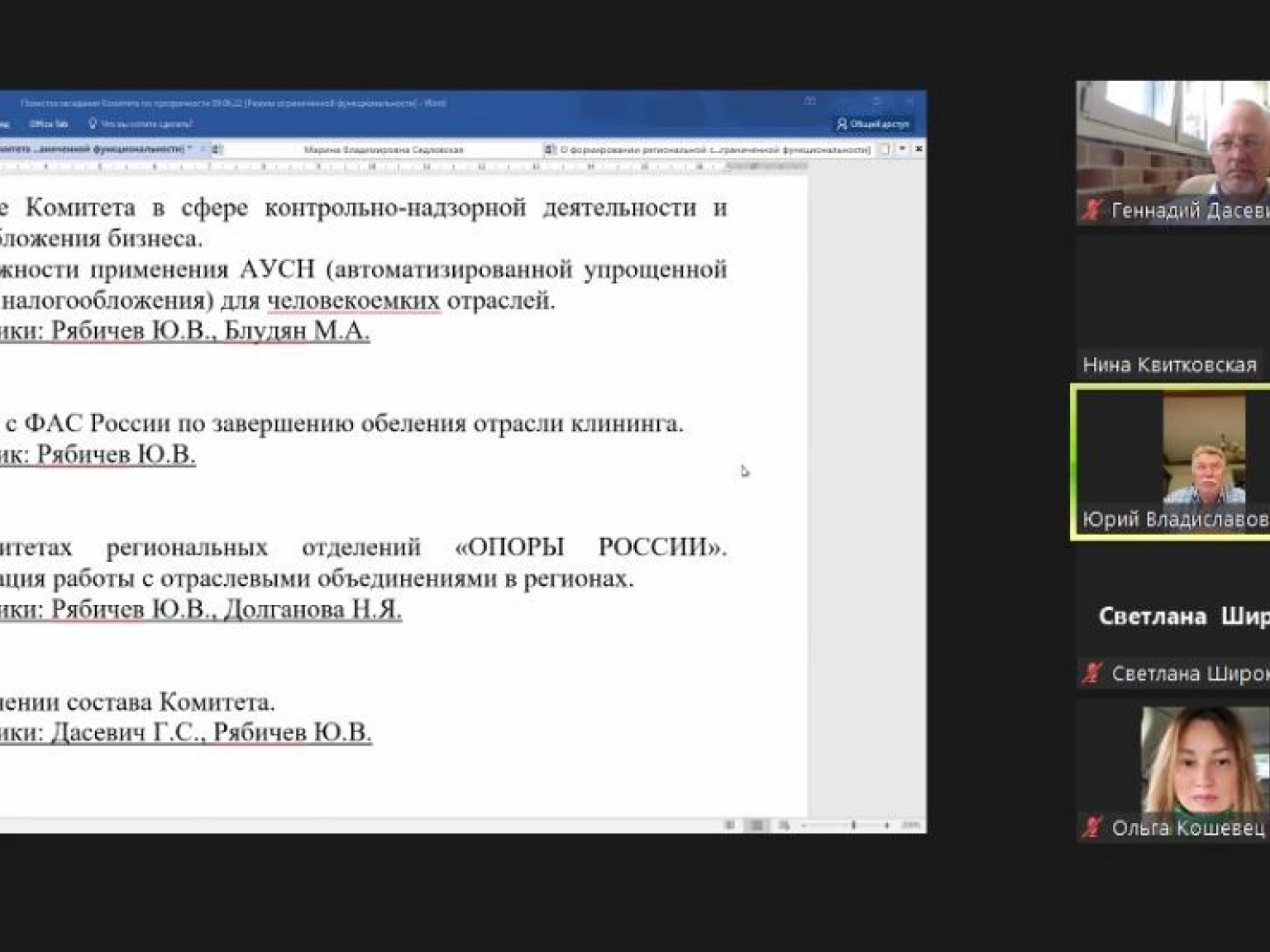Click the zoom percentage value in the status bar
Screen dimensions: 1270x952
[x=910, y=825]
